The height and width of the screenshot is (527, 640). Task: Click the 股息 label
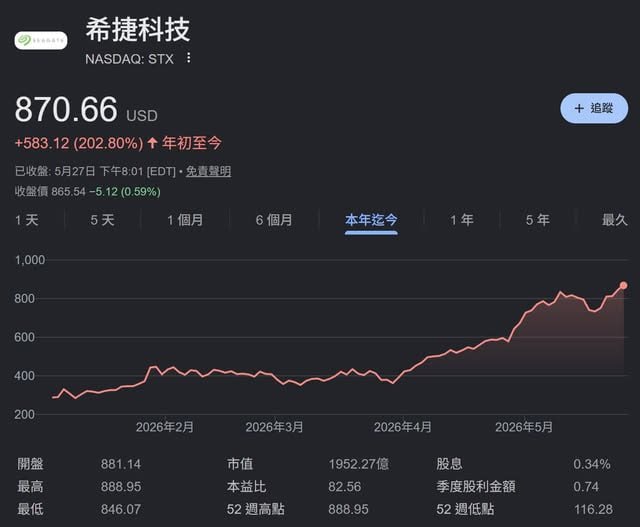(449, 464)
